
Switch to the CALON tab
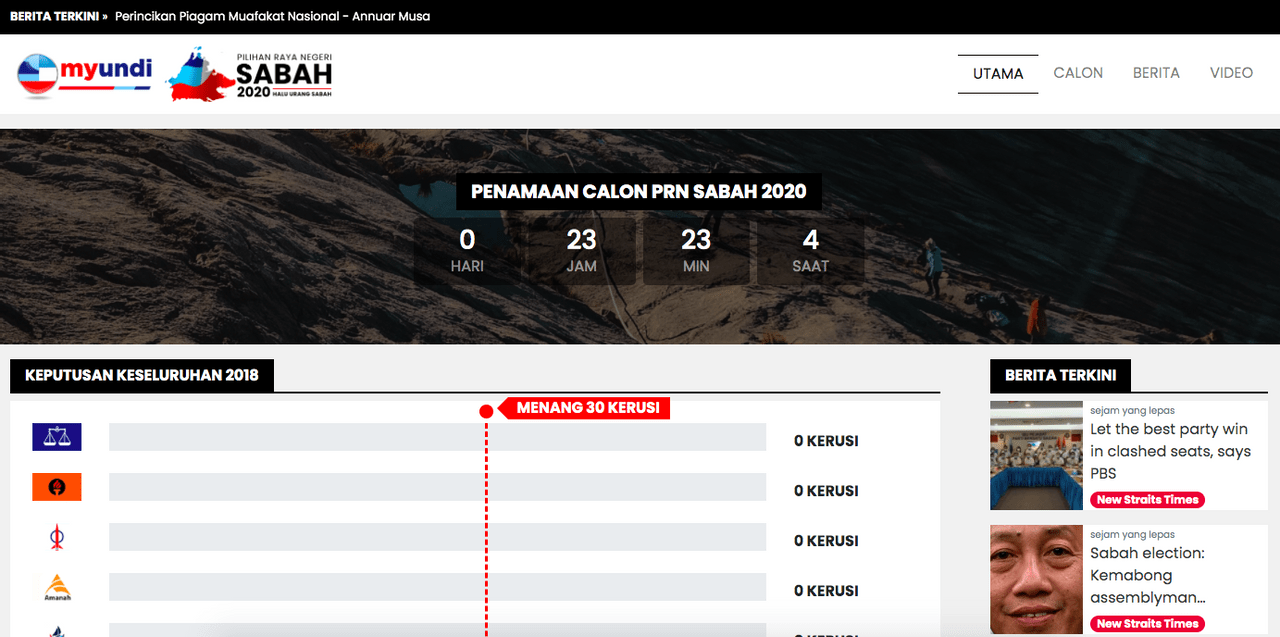[x=1078, y=72]
